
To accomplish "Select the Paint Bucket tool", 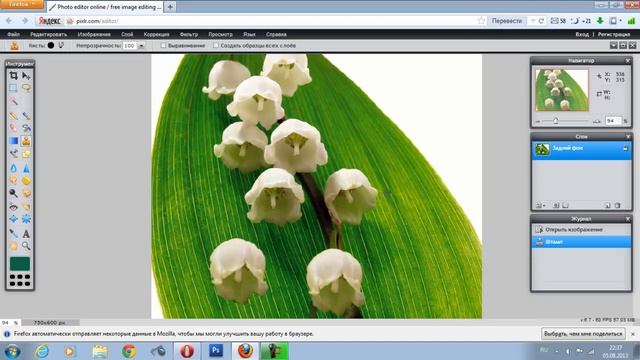I will (x=26, y=128).
